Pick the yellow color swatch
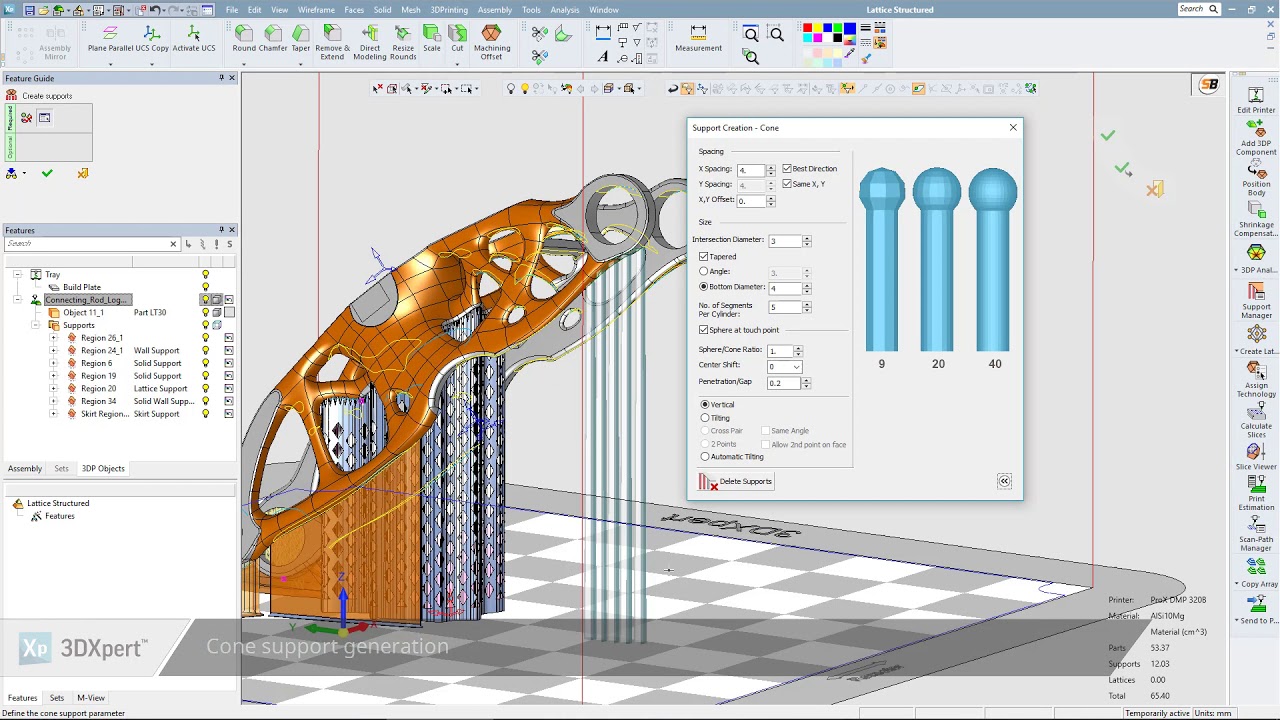 tap(818, 29)
